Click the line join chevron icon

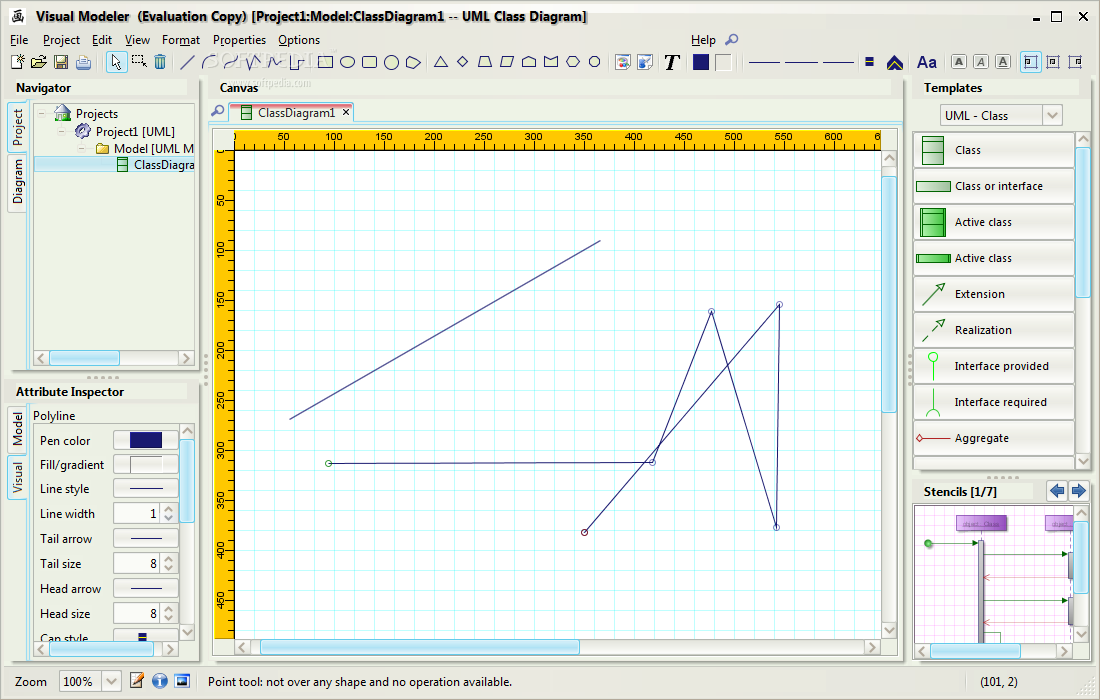[x=894, y=62]
